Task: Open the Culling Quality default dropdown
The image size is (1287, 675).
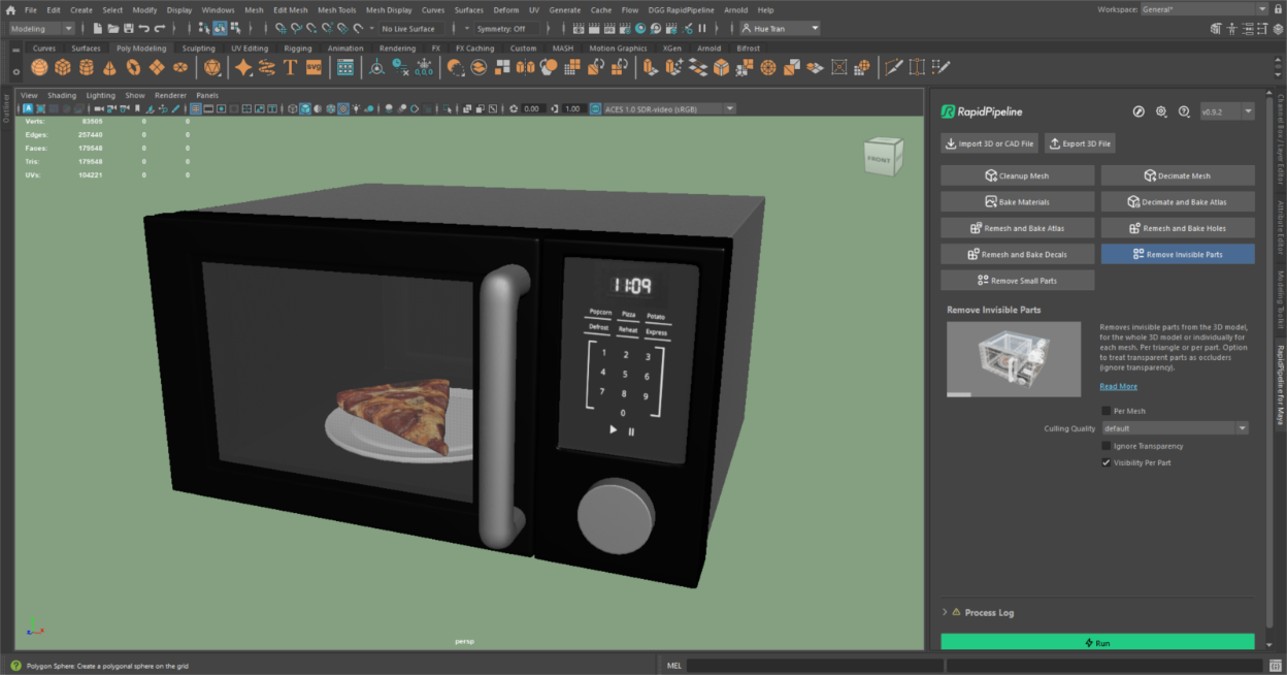Action: point(1174,428)
